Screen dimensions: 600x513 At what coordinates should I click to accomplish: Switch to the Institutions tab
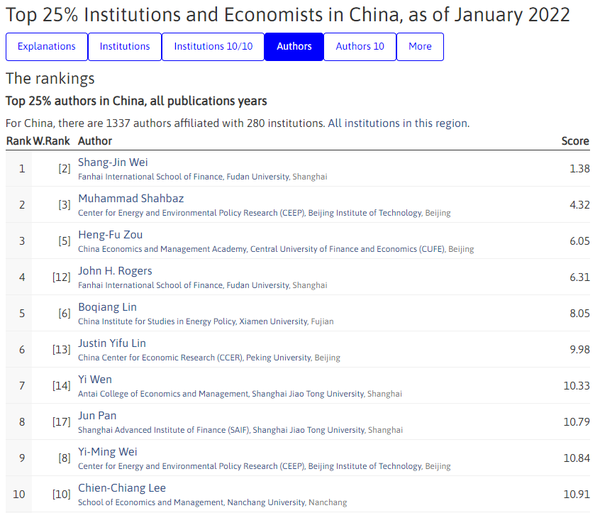click(x=125, y=46)
